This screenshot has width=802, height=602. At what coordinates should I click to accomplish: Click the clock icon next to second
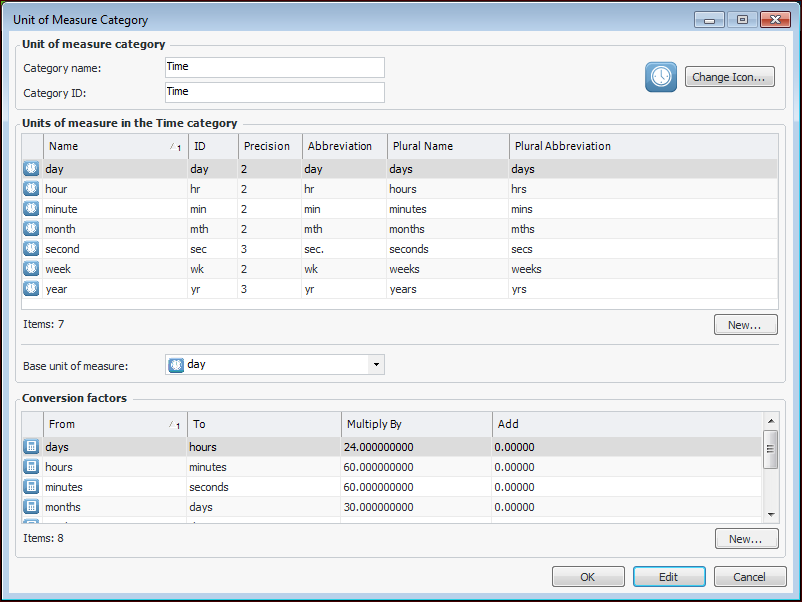(x=31, y=249)
